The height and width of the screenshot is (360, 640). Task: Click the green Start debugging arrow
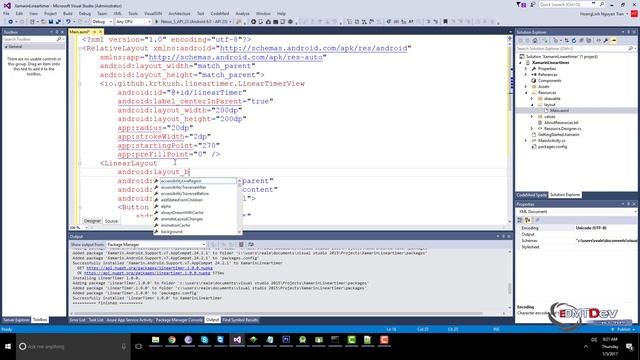click(x=156, y=22)
